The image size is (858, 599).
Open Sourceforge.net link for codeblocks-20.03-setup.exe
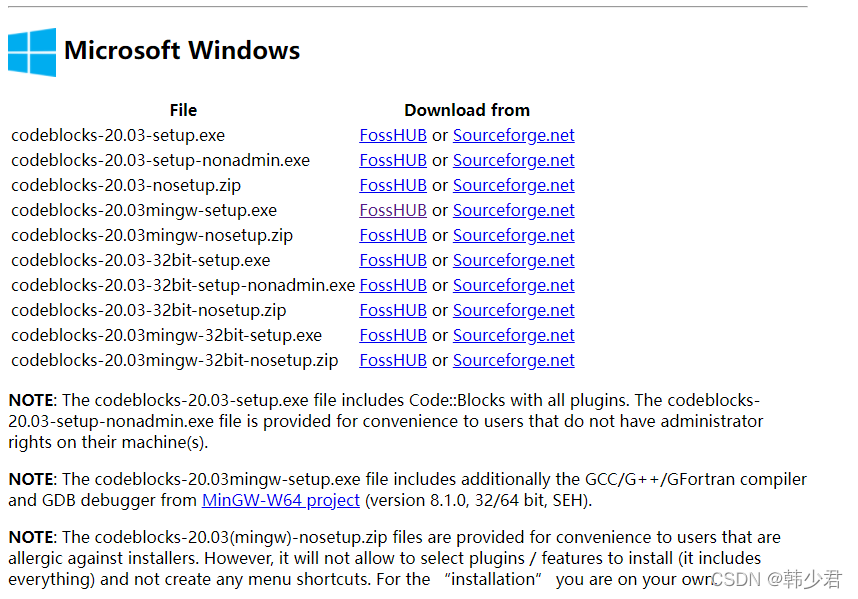coord(513,135)
